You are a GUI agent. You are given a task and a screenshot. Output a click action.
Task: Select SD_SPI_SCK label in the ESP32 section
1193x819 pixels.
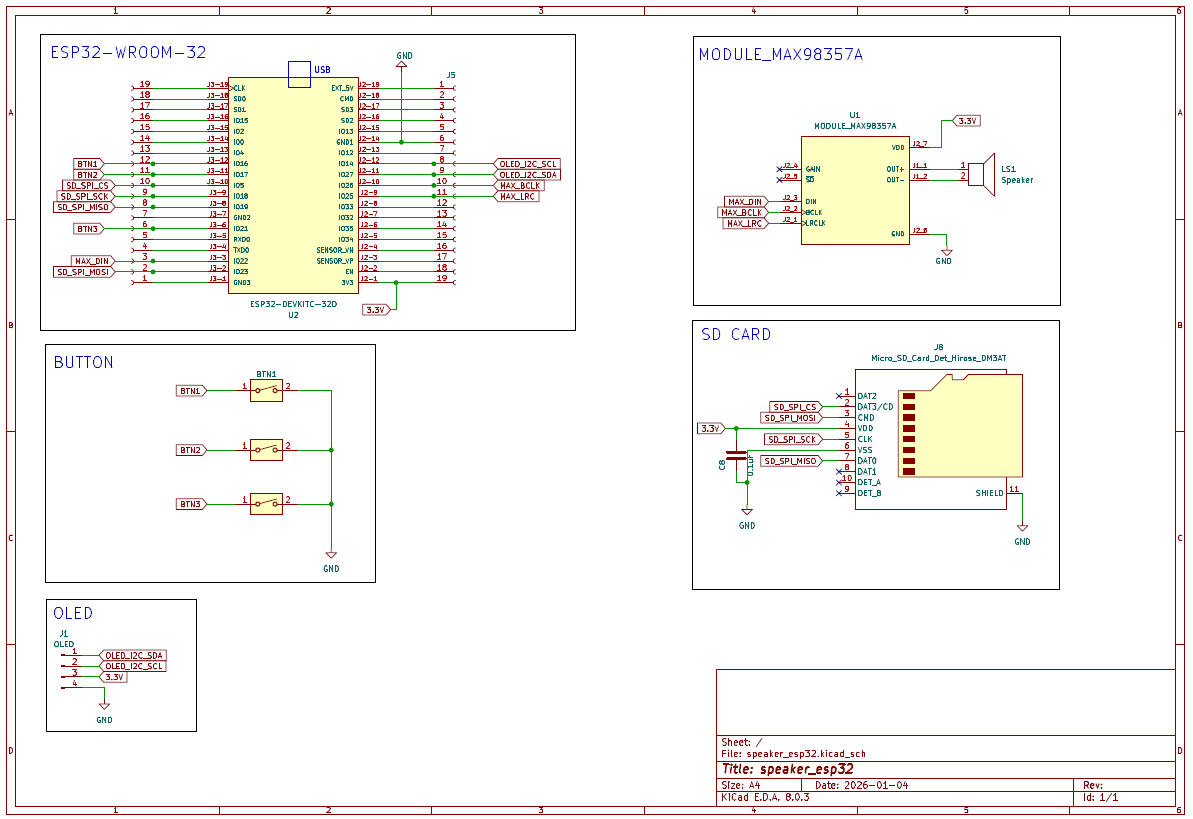coord(85,196)
